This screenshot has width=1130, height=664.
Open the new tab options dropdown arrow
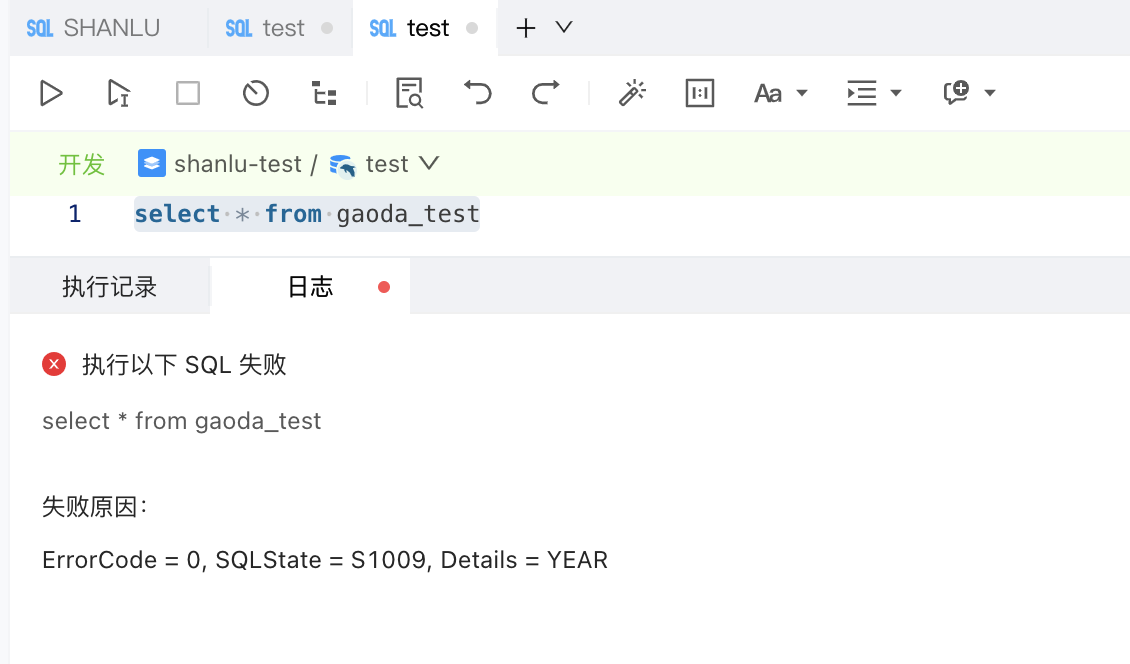point(561,28)
